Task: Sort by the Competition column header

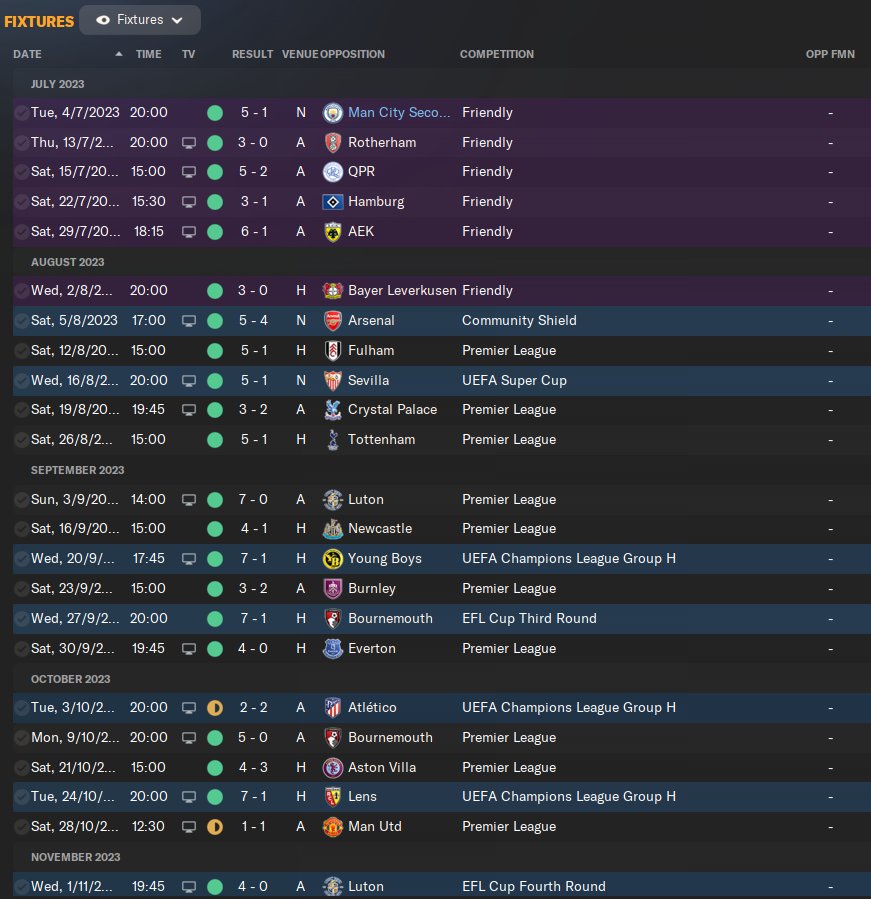Action: (x=496, y=54)
